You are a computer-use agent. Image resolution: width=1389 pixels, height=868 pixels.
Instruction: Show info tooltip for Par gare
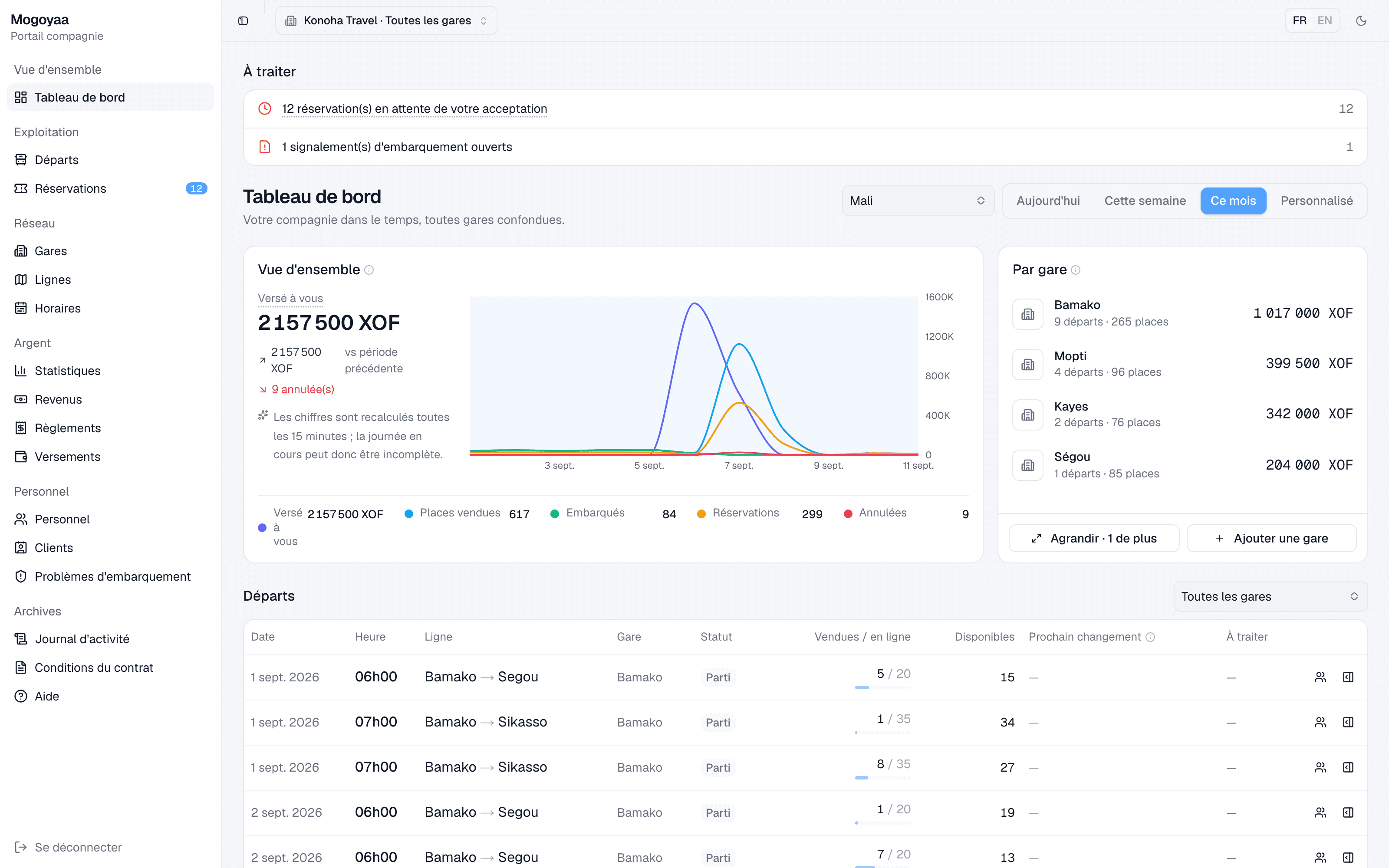tap(1076, 270)
